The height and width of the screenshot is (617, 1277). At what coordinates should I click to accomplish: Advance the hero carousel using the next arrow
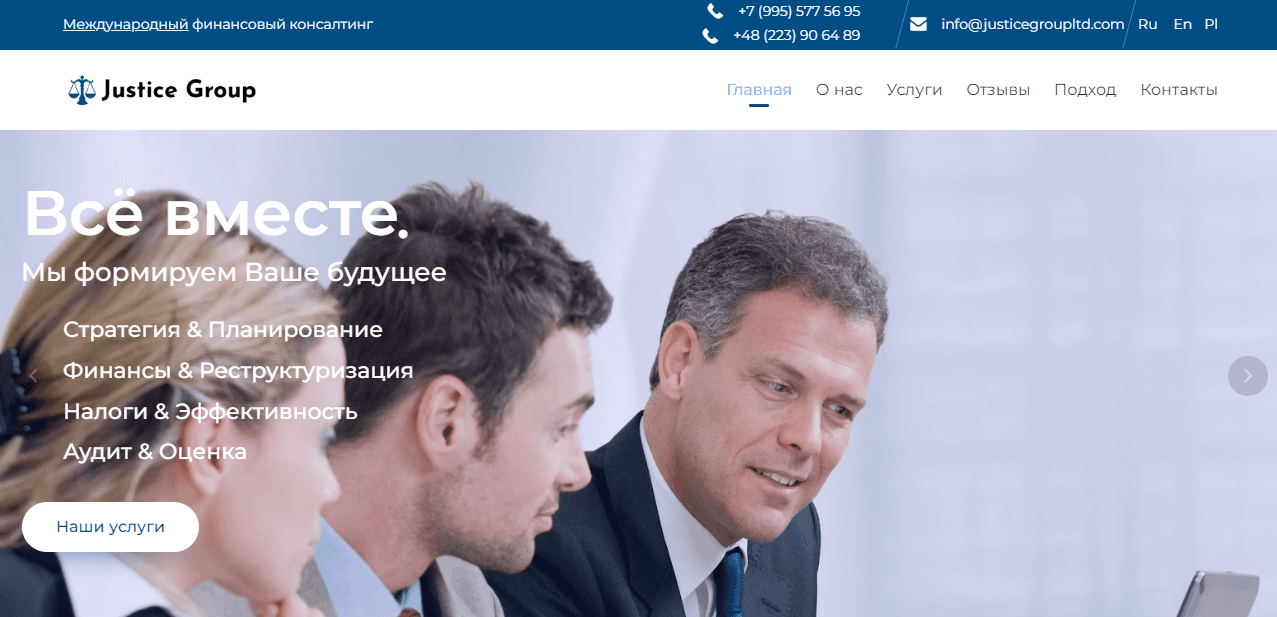pos(1246,375)
